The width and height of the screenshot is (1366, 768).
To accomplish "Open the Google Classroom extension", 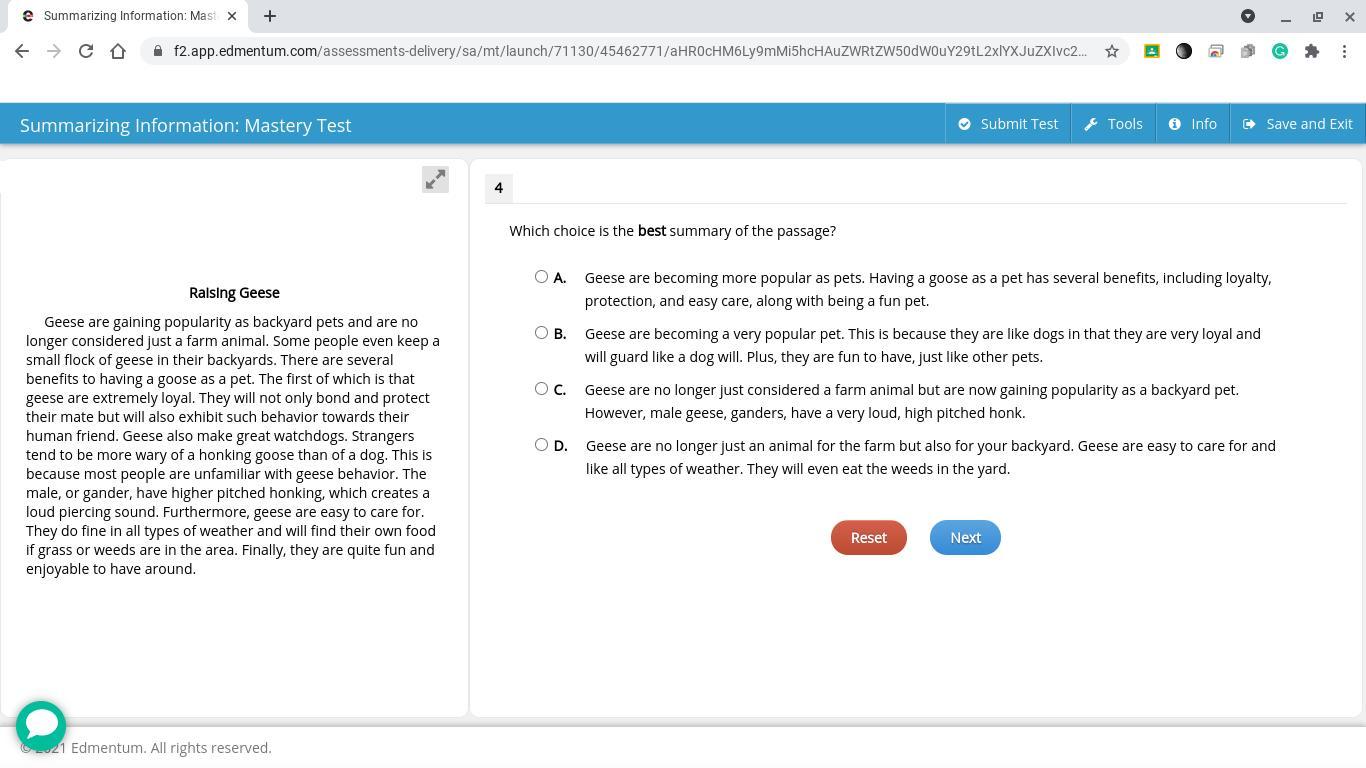I will tap(1152, 51).
